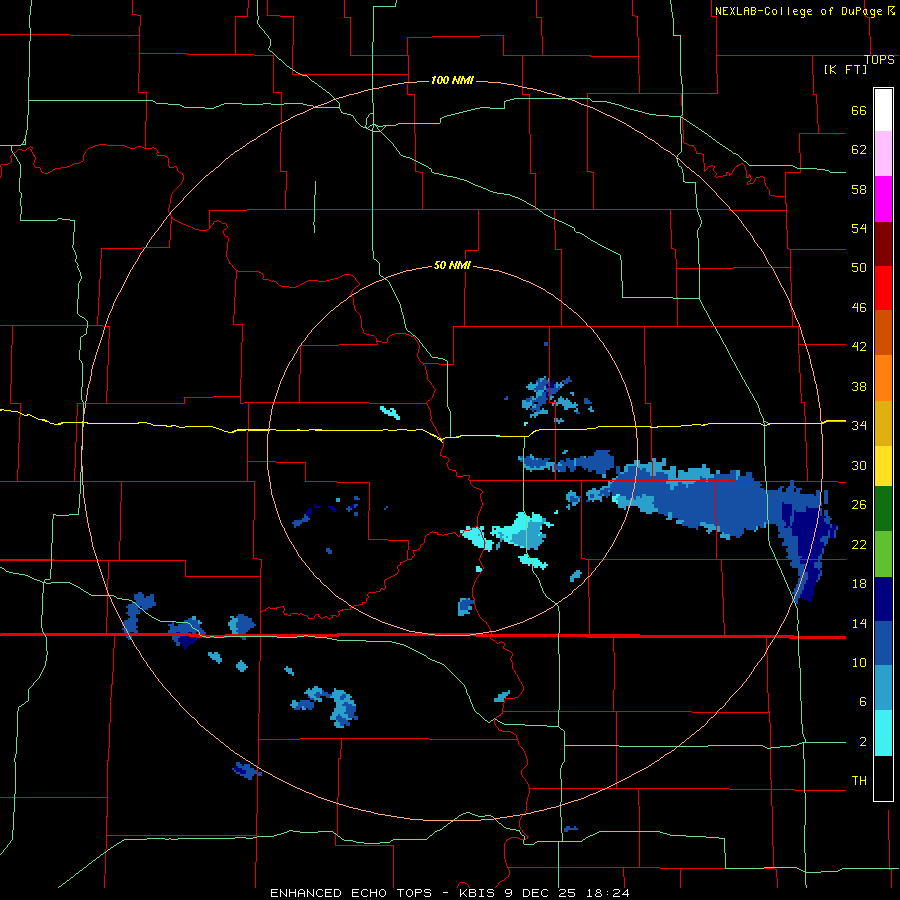This screenshot has height=900, width=900.
Task: Click the legend value 38
Action: pyautogui.click(x=859, y=386)
